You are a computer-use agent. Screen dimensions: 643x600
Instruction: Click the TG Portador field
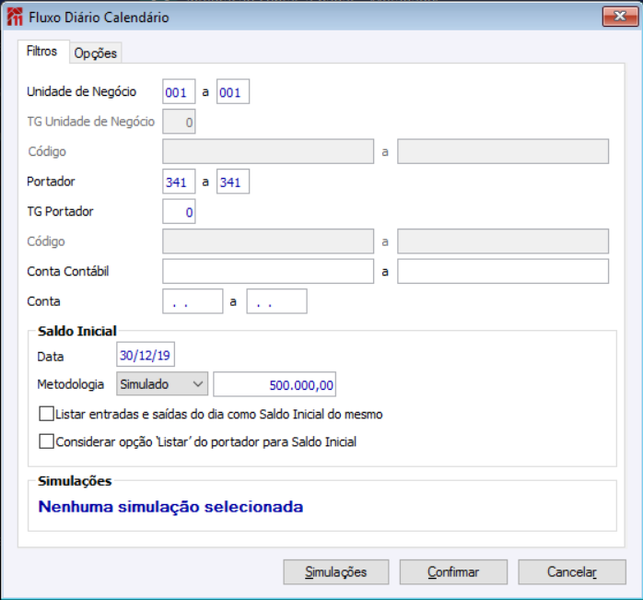point(179,211)
